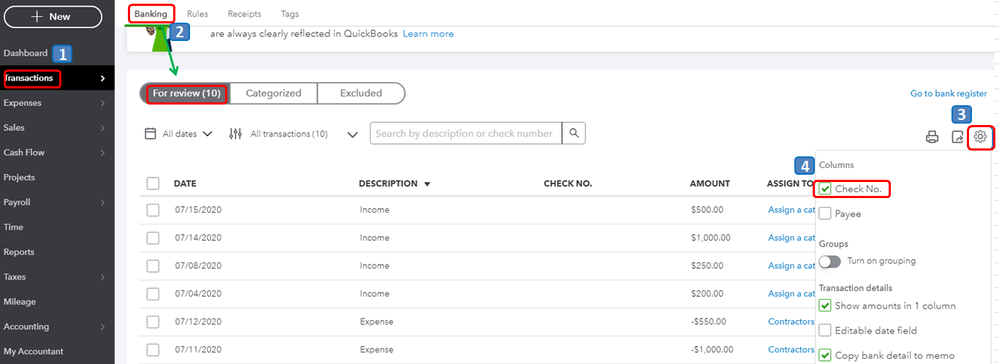Switch to the Receipts tab
The width and height of the screenshot is (999, 364).
[x=244, y=13]
